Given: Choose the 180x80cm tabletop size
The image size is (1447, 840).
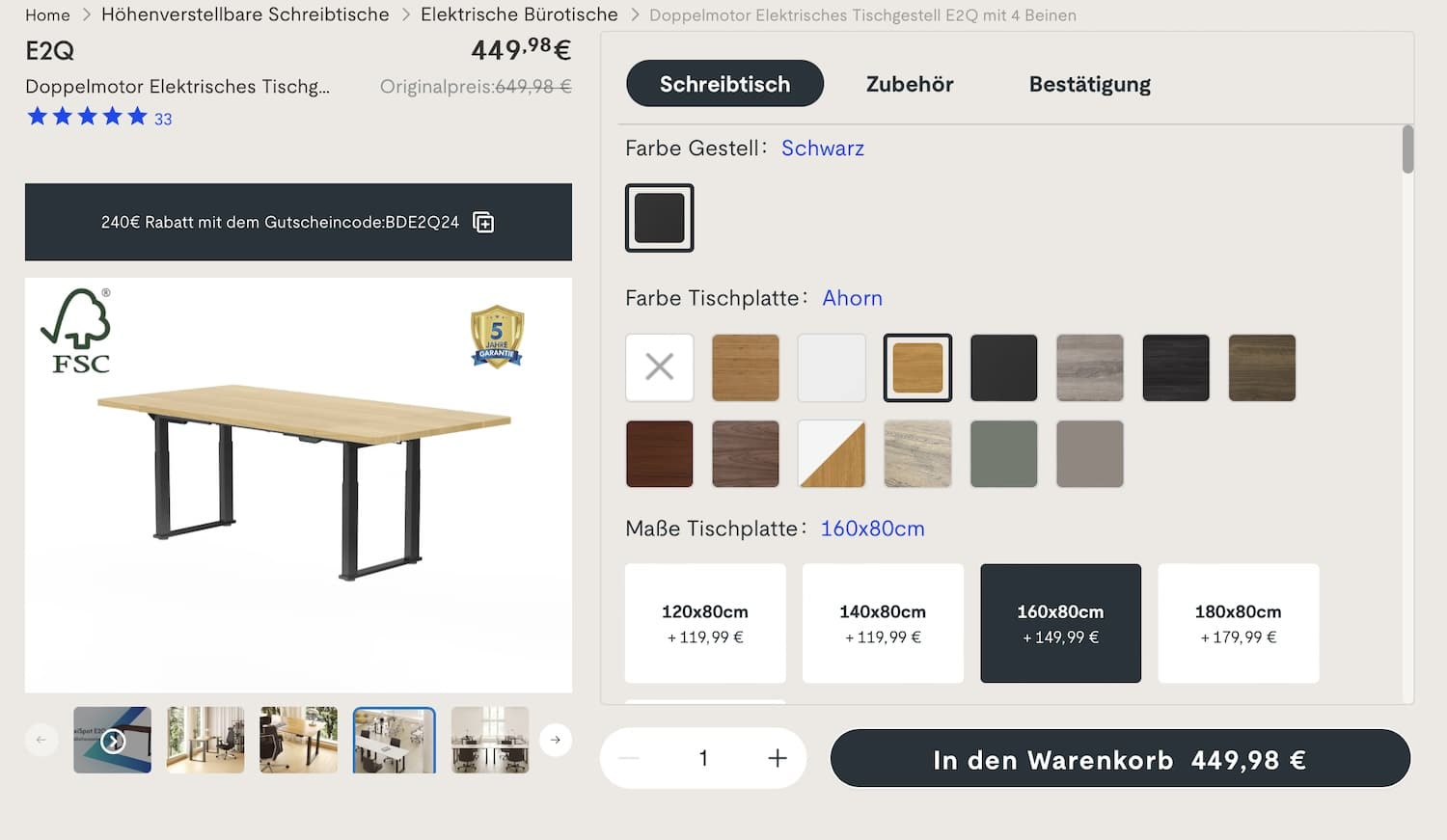Looking at the screenshot, I should 1239,623.
